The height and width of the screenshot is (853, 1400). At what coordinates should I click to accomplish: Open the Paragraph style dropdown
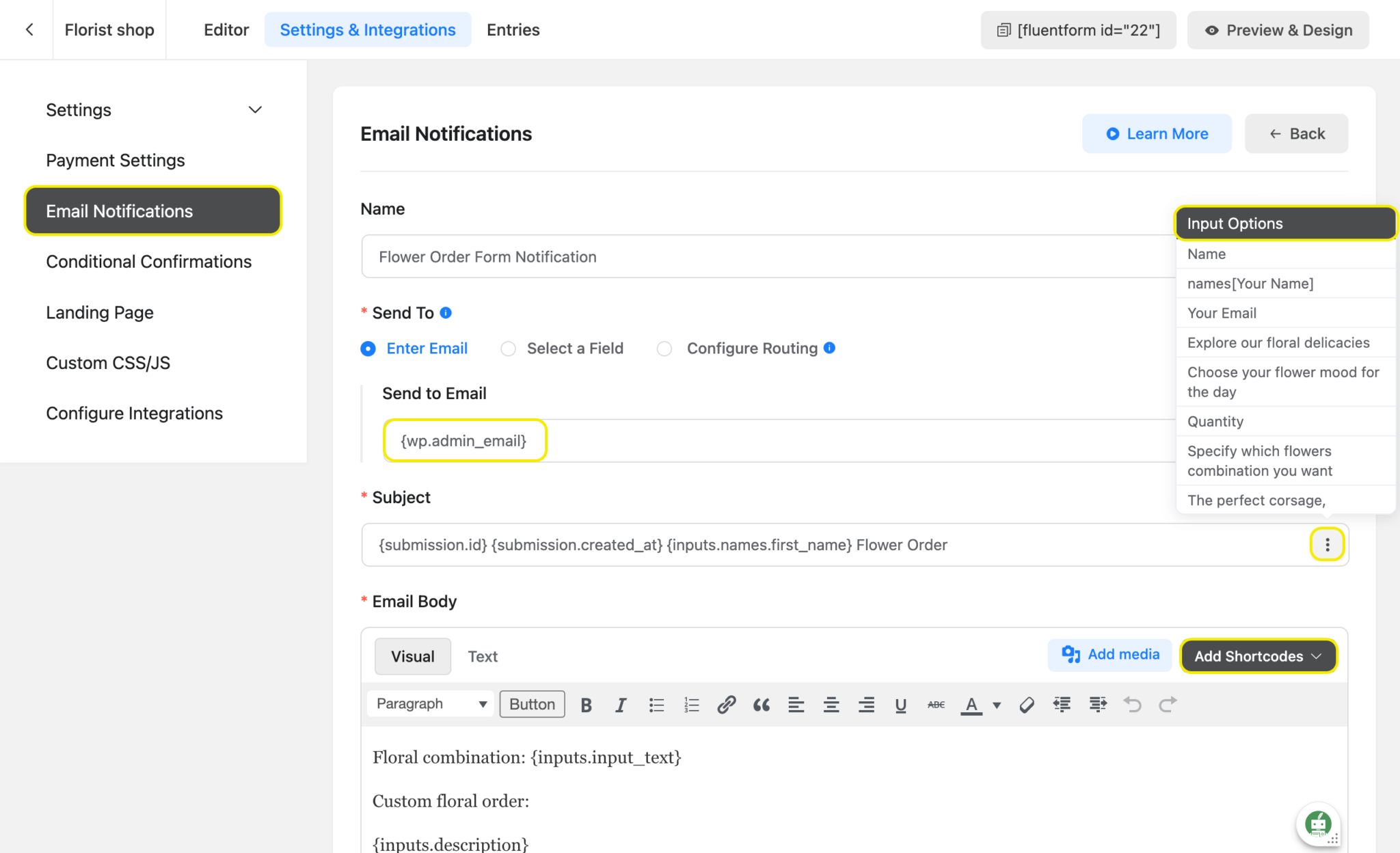coord(430,703)
